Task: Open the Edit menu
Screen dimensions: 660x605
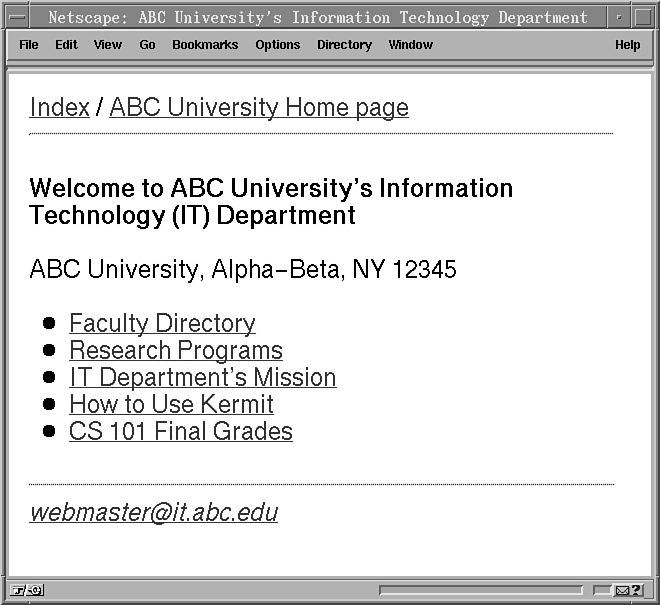Action: click(x=66, y=45)
